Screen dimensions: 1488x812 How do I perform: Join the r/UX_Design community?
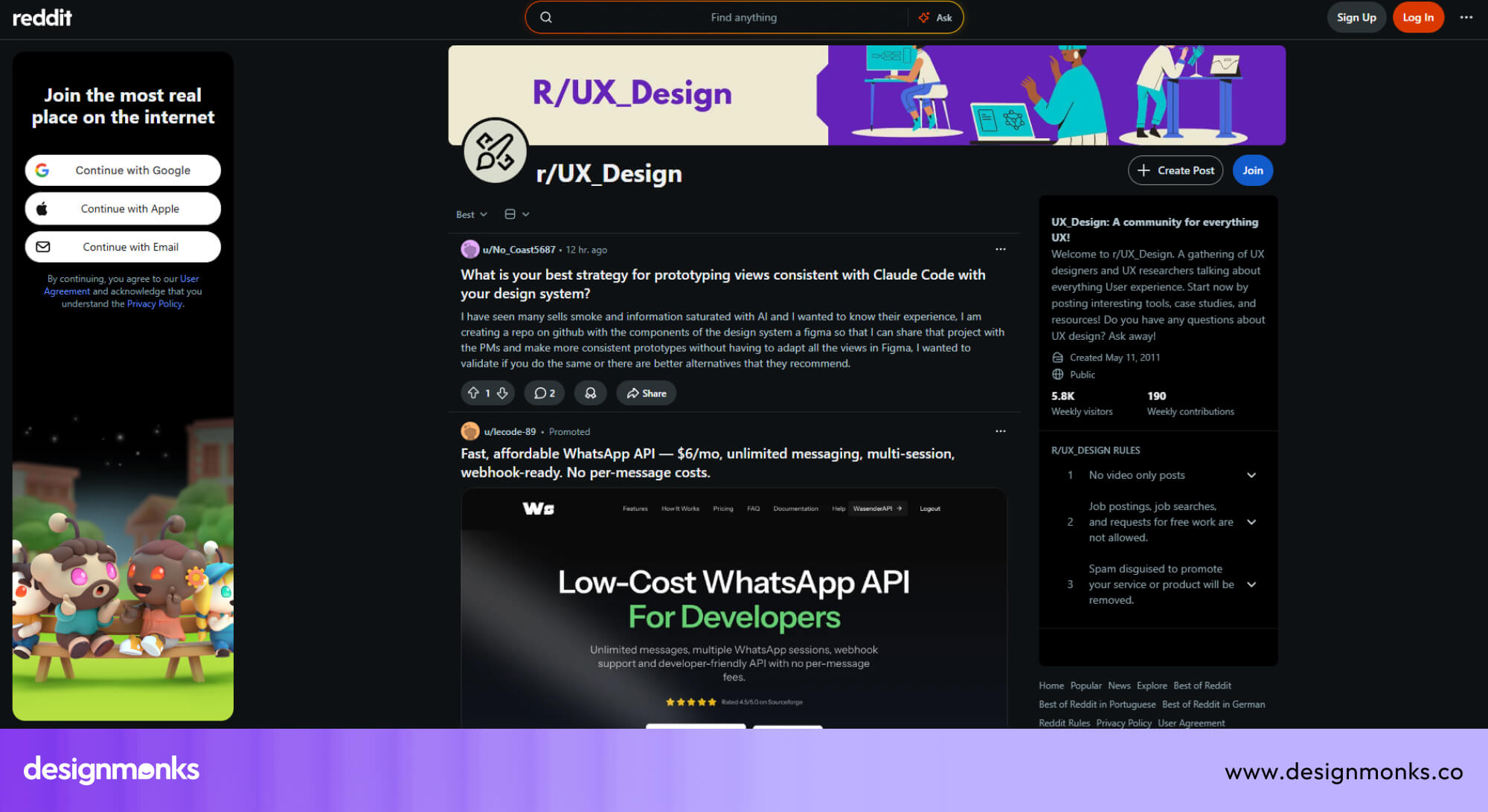tap(1253, 170)
